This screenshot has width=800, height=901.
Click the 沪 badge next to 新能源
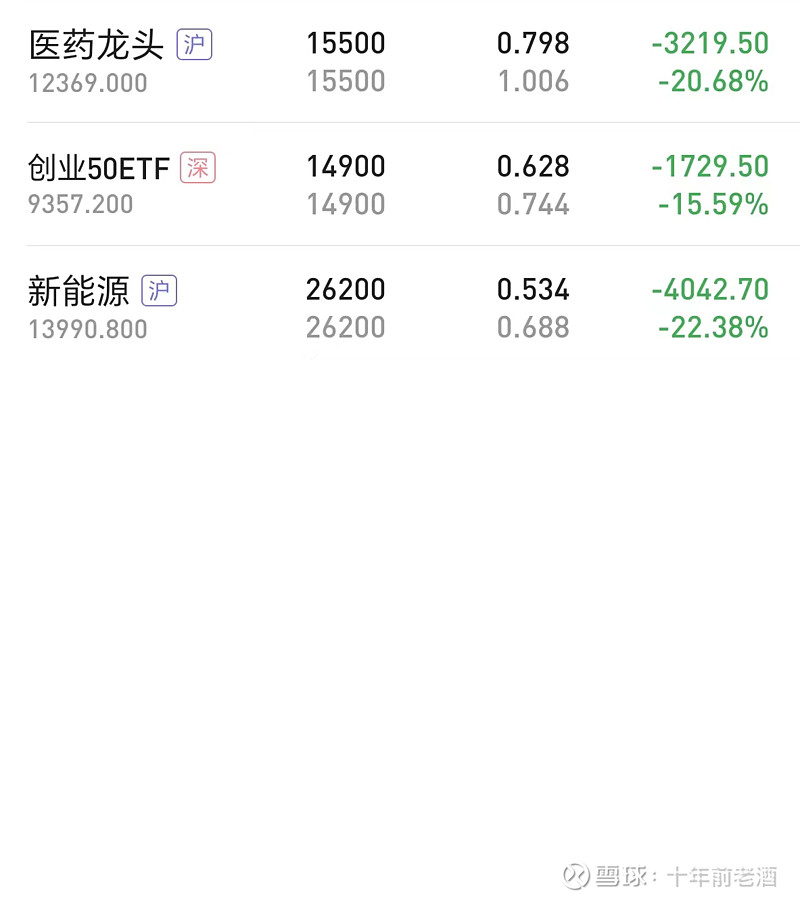pos(159,291)
